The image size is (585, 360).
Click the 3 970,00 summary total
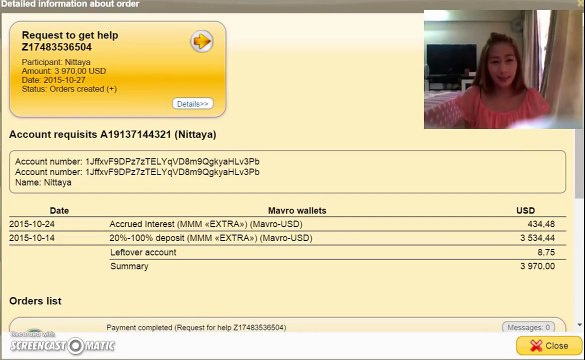tap(538, 266)
